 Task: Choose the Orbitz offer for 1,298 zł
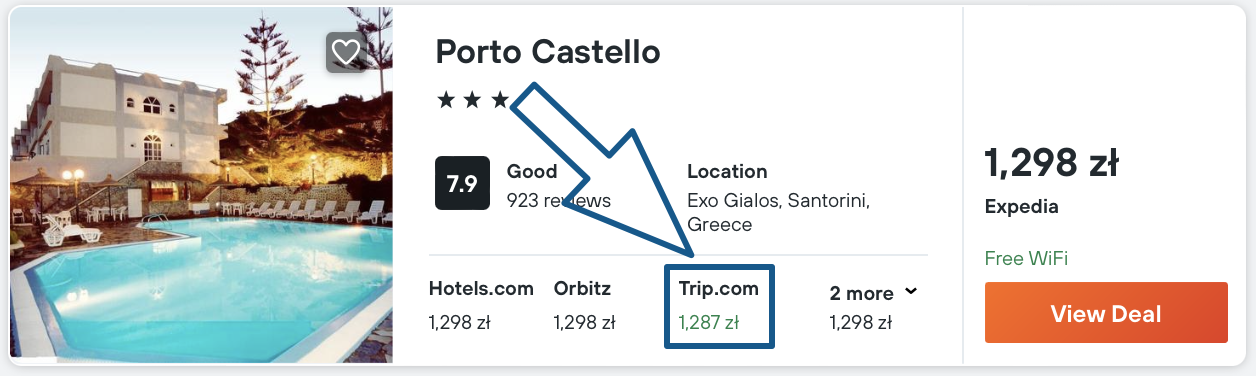(585, 305)
